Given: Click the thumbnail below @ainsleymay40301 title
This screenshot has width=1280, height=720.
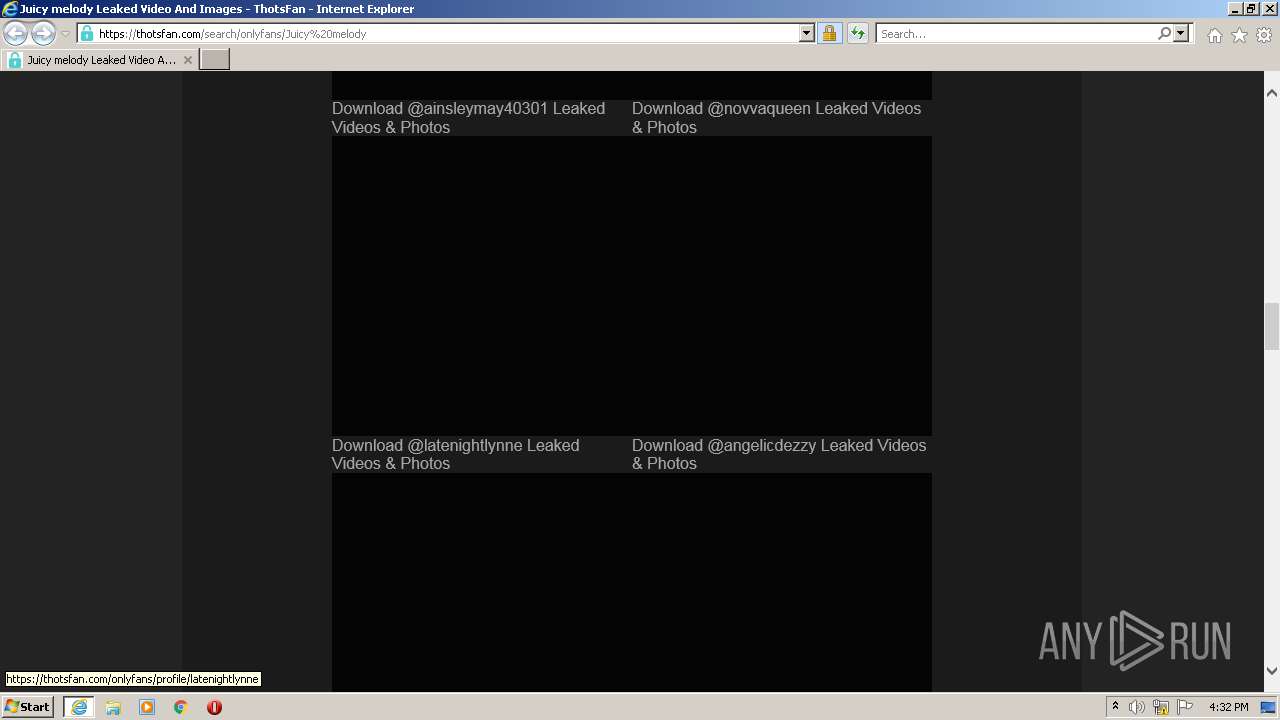Looking at the screenshot, I should point(482,286).
